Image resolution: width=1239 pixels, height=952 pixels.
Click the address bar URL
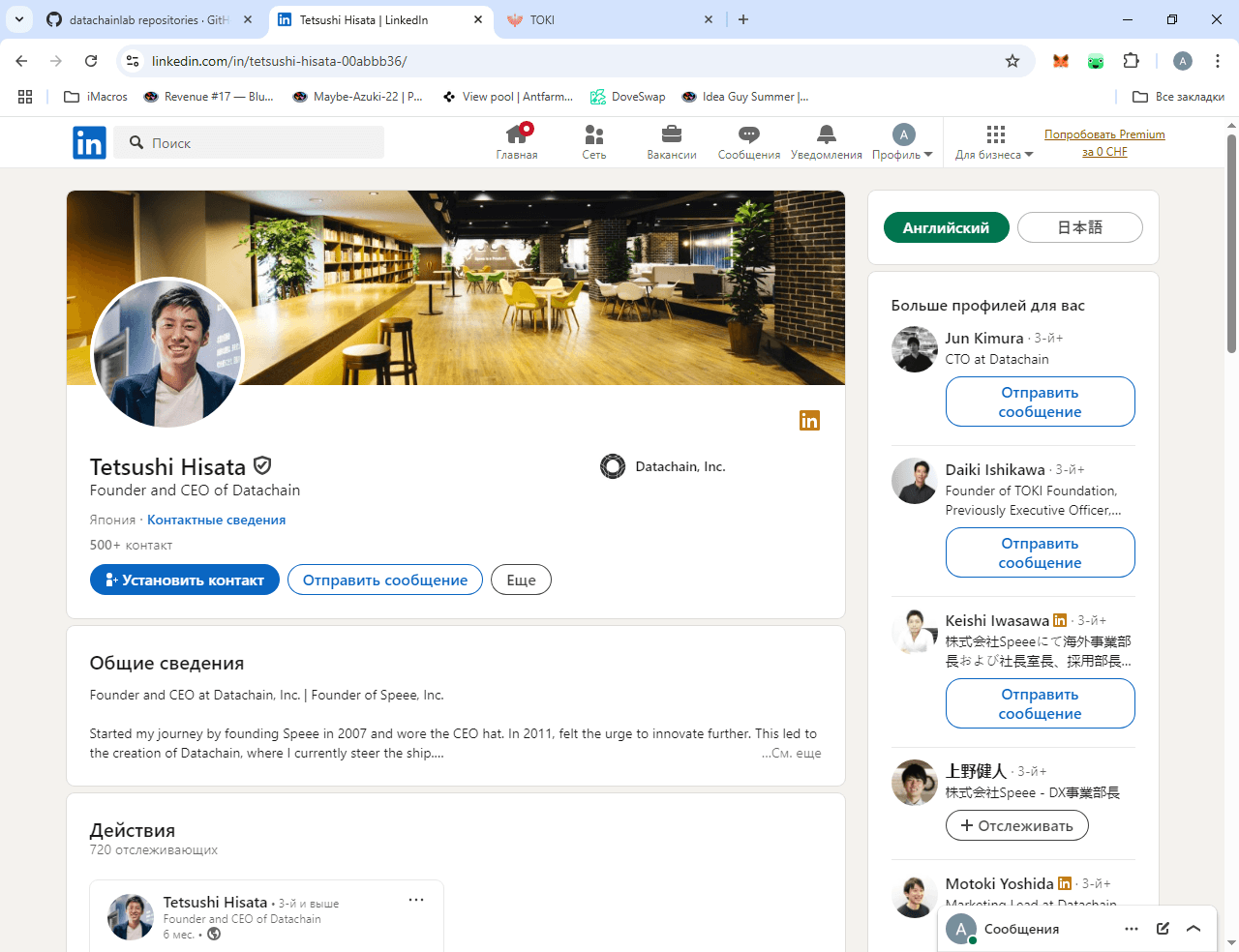pyautogui.click(x=279, y=61)
